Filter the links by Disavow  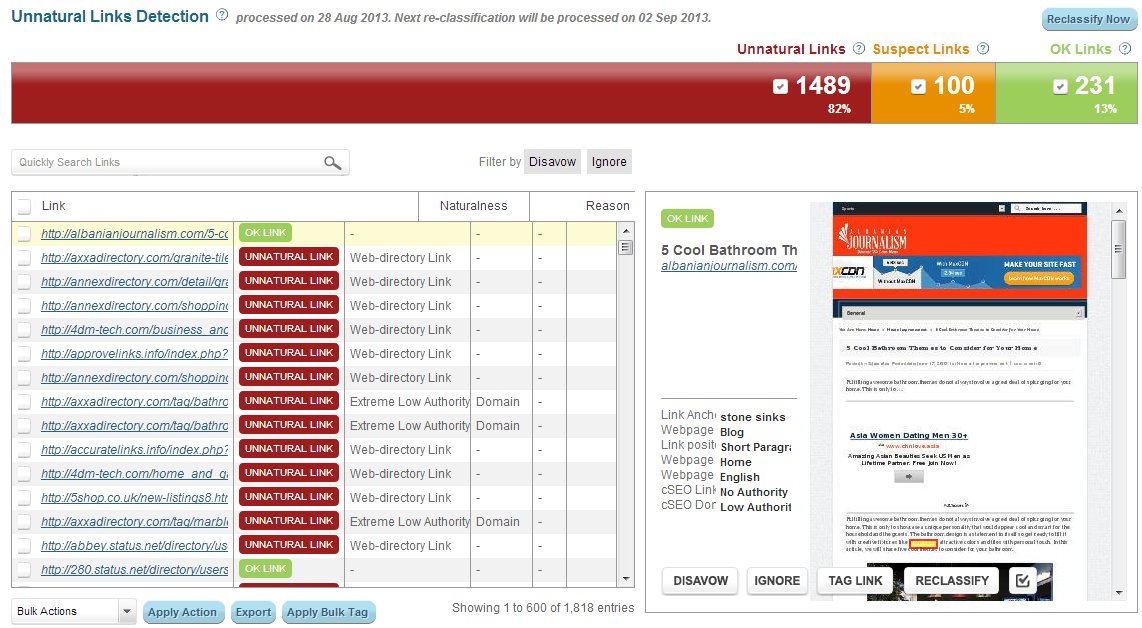coord(552,162)
